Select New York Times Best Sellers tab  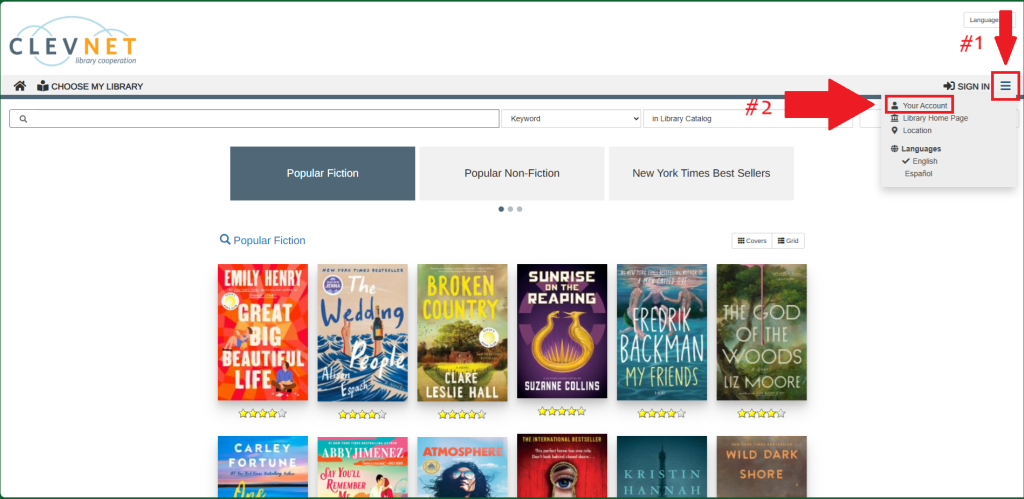click(701, 173)
